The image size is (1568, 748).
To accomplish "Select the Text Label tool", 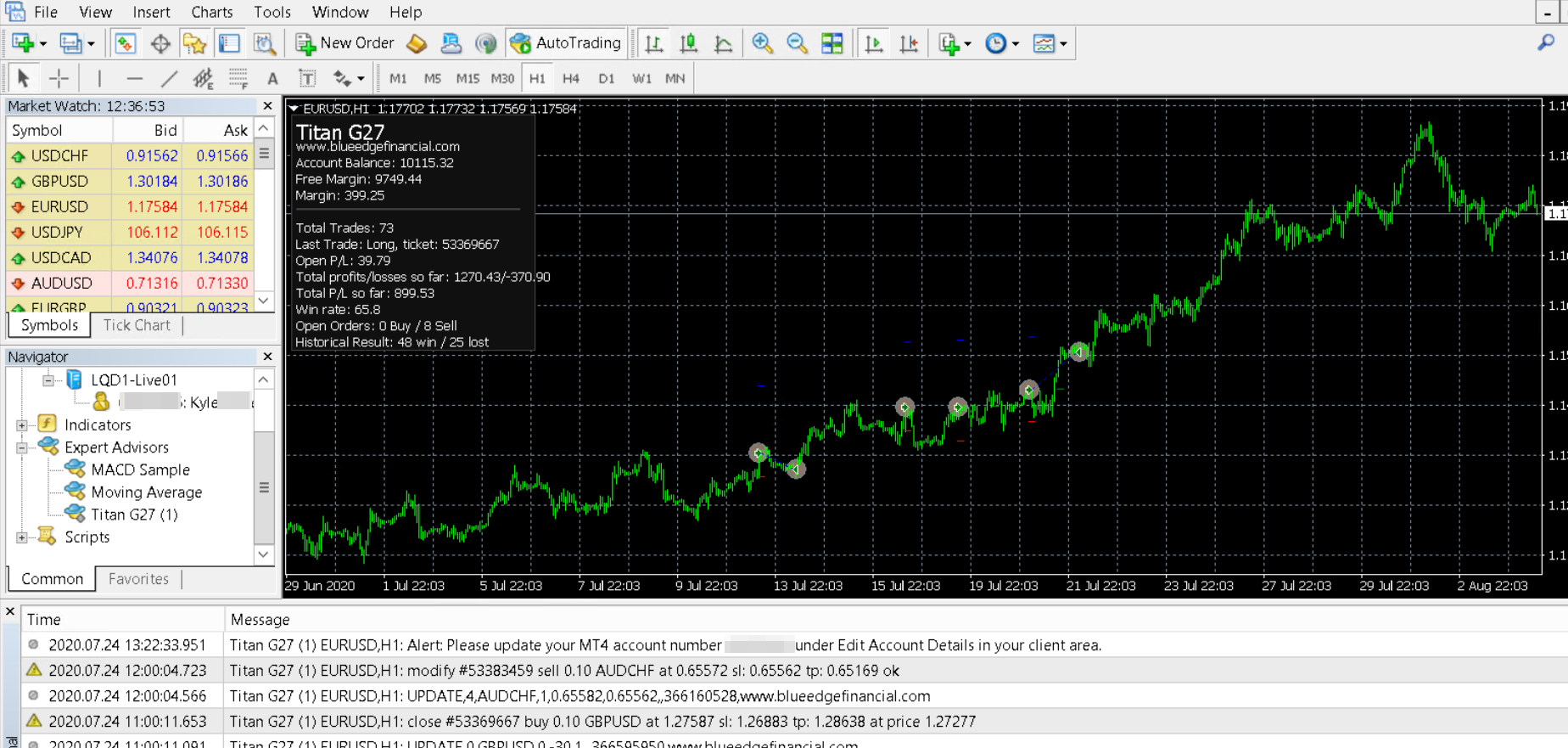I will point(307,78).
